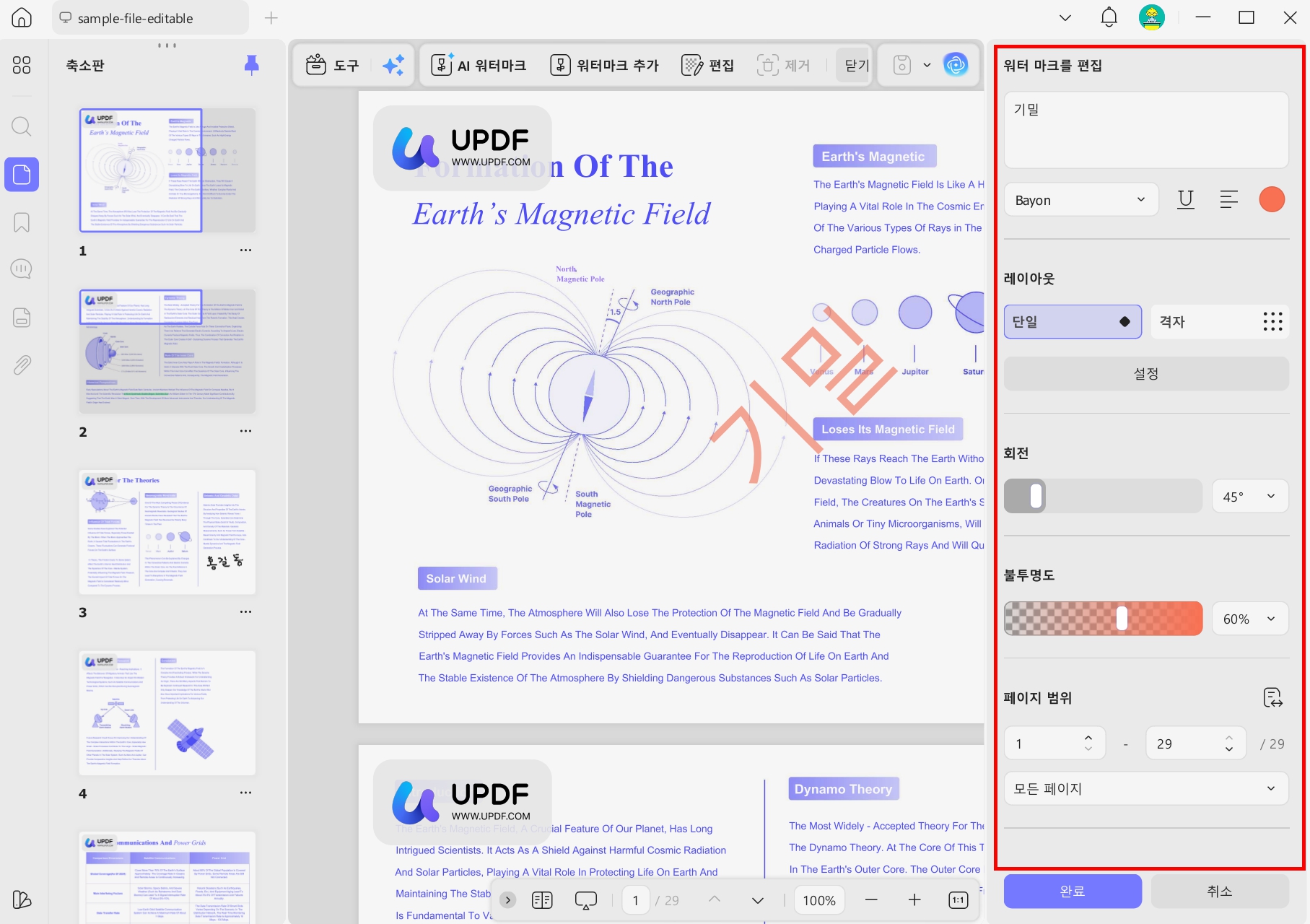1310x924 pixels.
Task: Click the 100% zoom level field
Action: click(x=819, y=900)
